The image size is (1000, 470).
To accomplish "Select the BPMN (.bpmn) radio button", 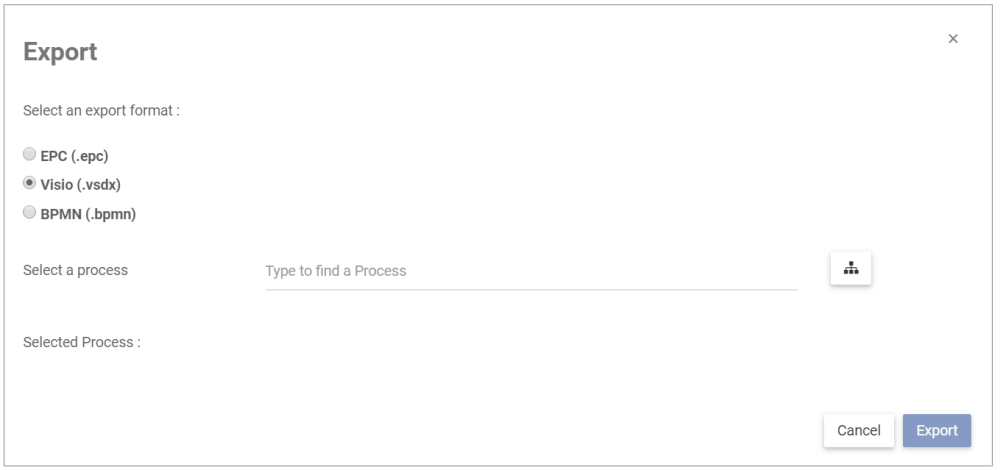I will tap(30, 213).
